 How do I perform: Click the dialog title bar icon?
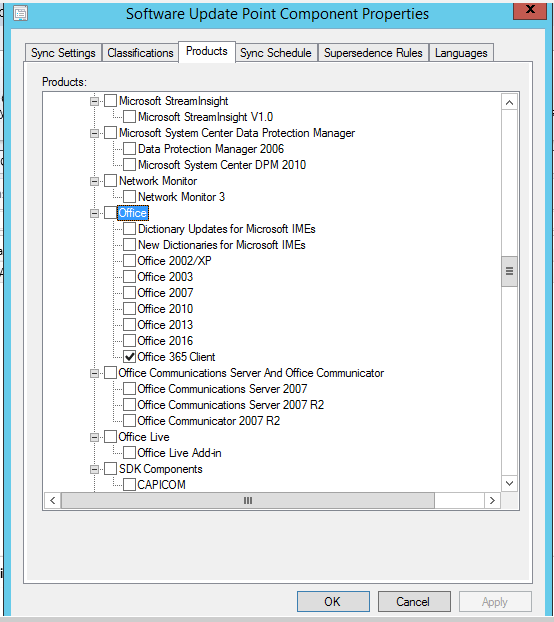click(20, 13)
